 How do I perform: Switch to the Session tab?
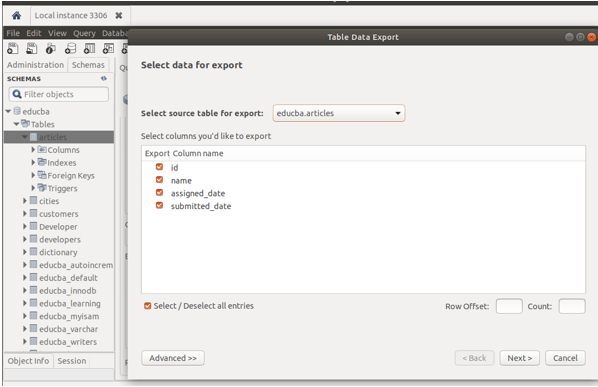72,361
